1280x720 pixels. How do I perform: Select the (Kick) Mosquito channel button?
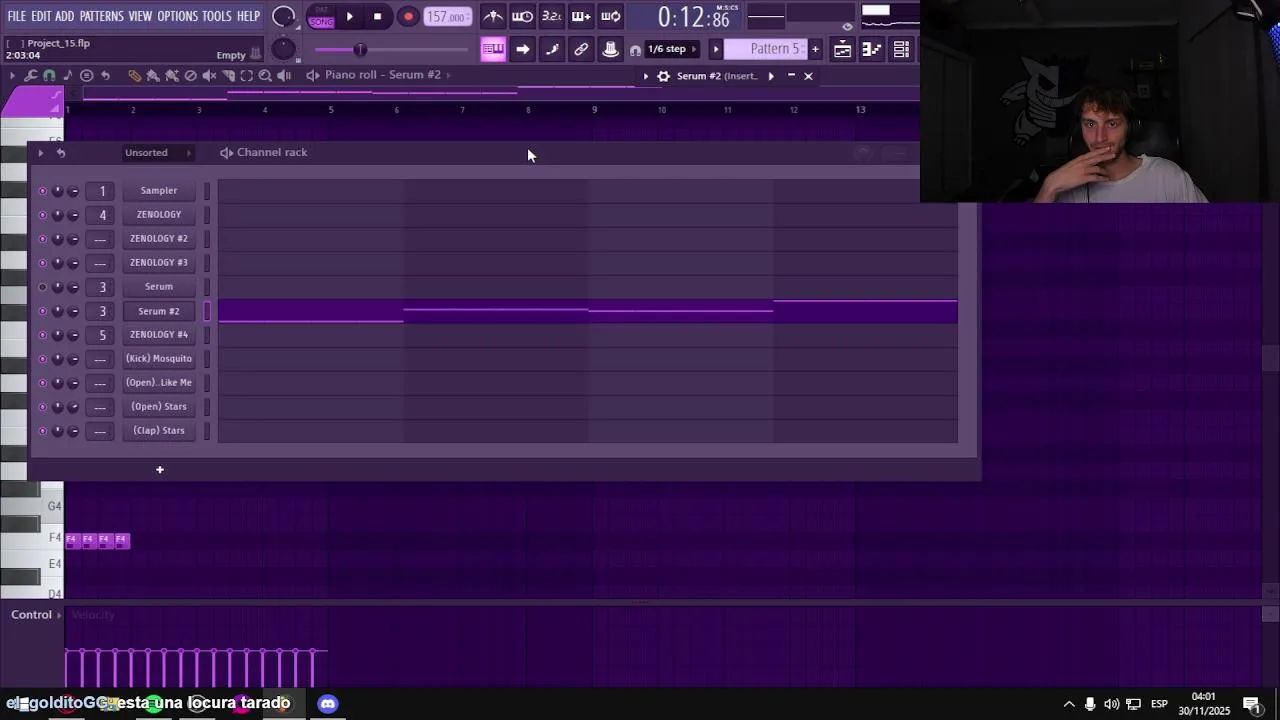(x=159, y=359)
